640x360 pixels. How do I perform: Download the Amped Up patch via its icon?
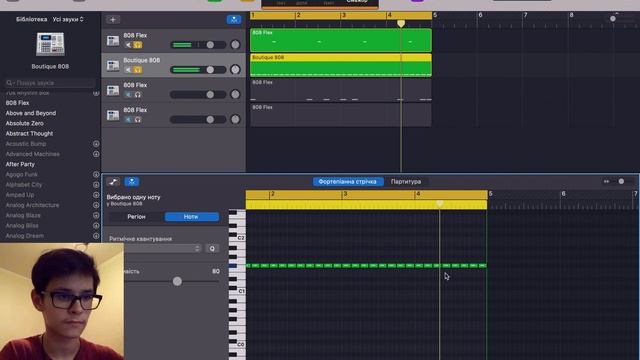[x=96, y=195]
